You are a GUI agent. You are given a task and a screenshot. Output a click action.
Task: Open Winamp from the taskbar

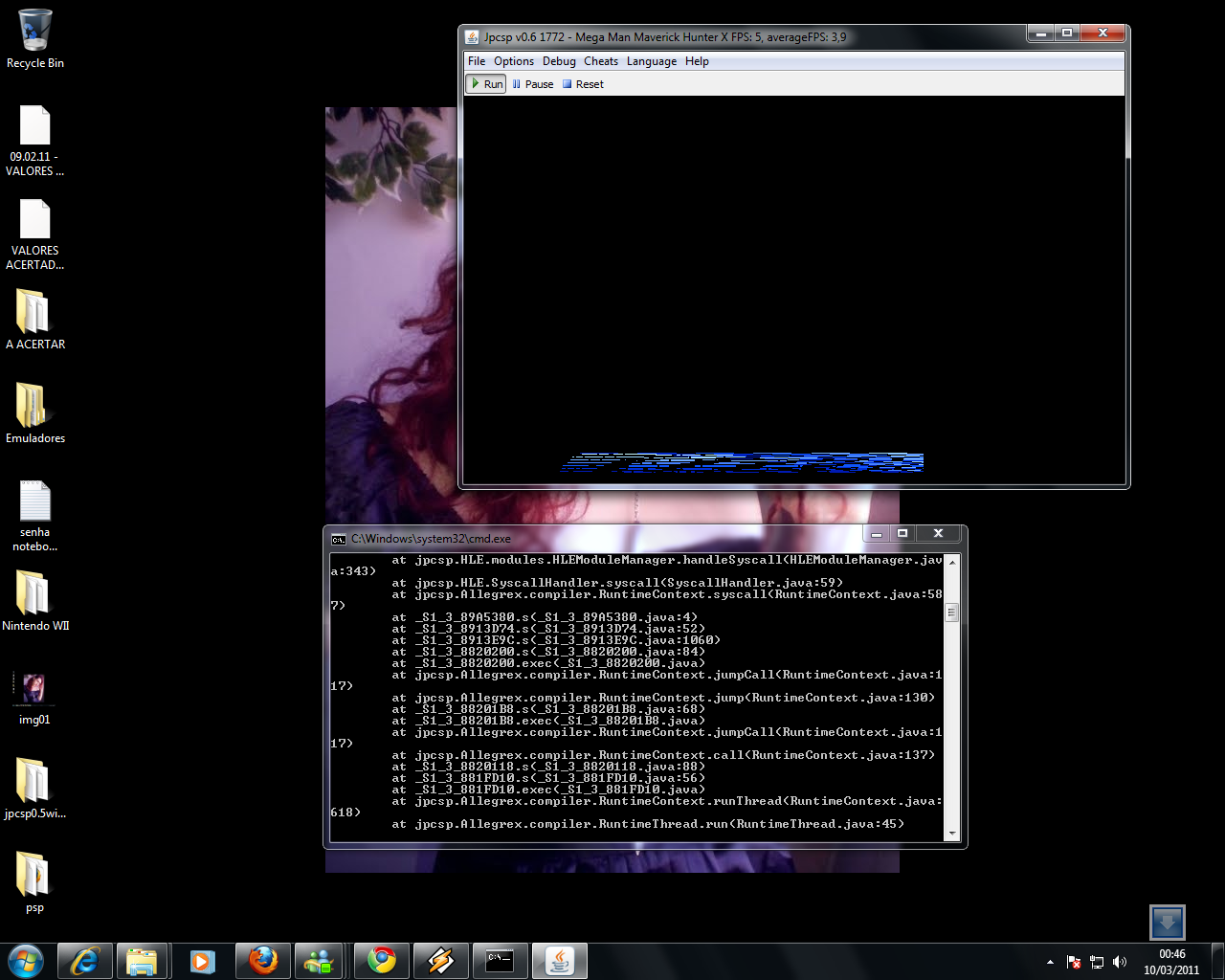coord(441,961)
